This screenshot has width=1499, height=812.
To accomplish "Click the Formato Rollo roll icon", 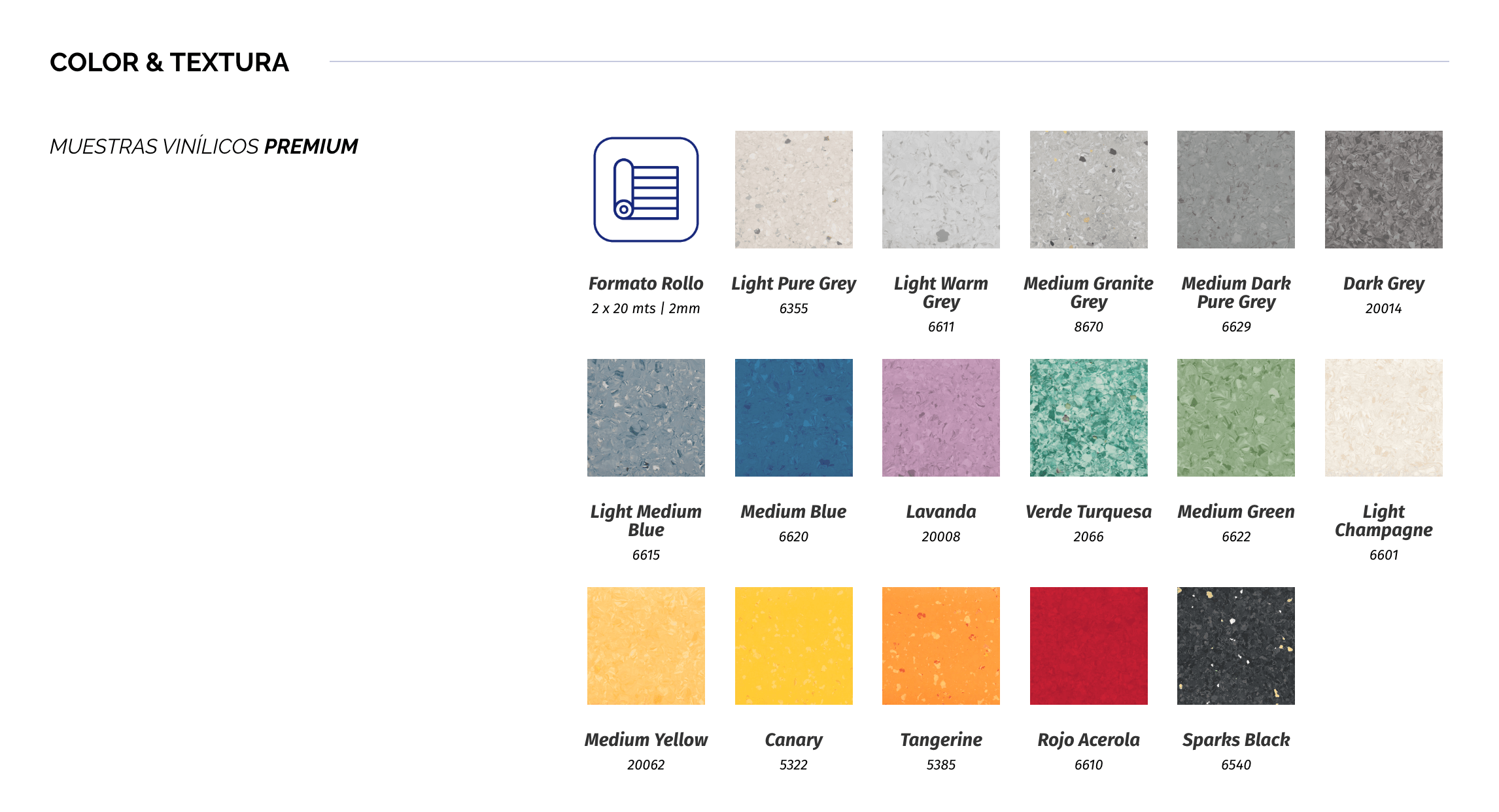I will tap(646, 190).
